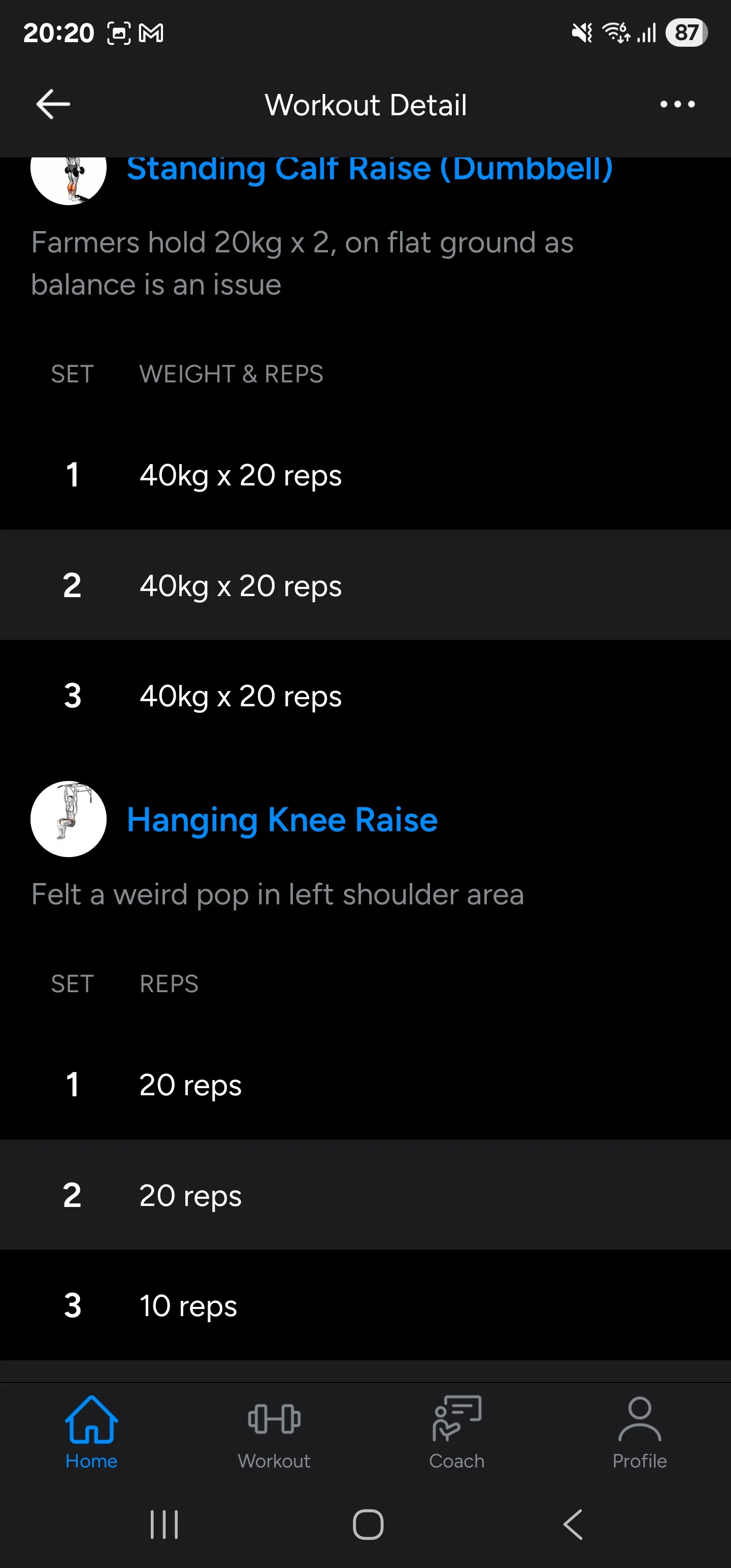This screenshot has height=1568, width=731.
Task: Select calf raise set 1 row
Action: [365, 475]
